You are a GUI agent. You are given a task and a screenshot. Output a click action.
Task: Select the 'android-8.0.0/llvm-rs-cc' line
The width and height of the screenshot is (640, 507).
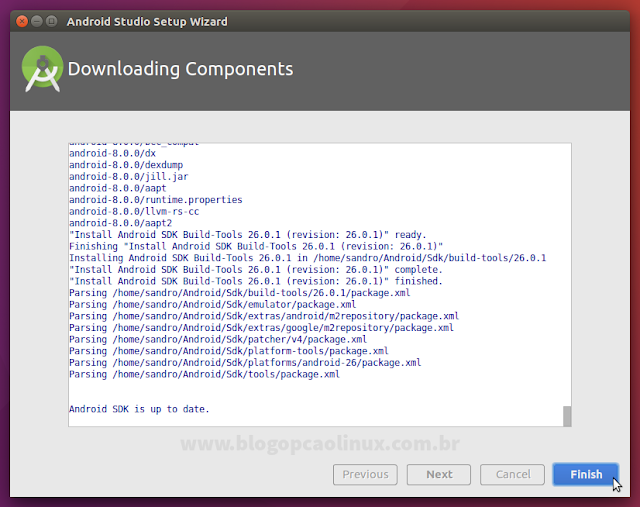[134, 211]
